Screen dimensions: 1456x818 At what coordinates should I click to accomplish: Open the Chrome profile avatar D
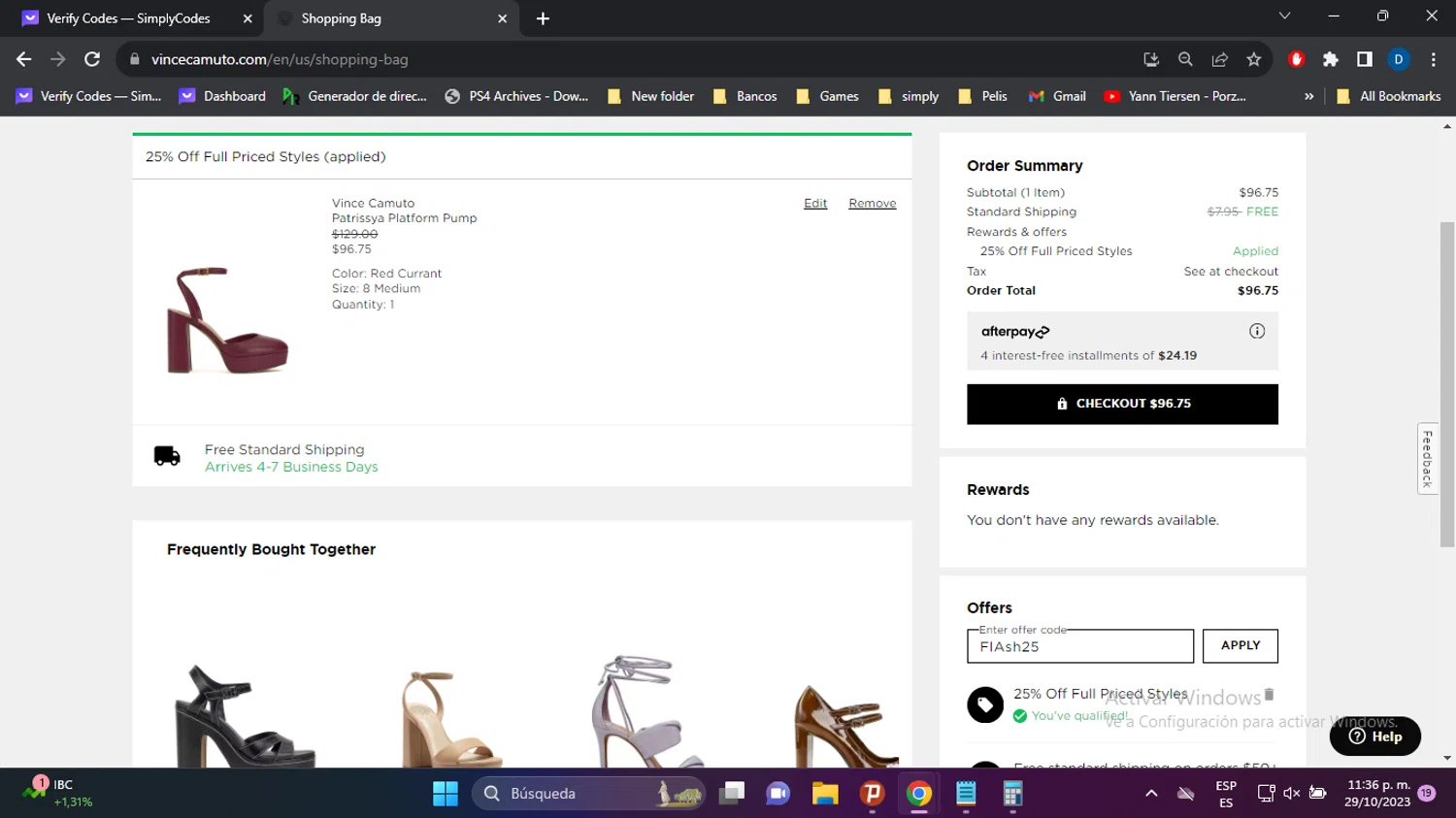[1399, 59]
